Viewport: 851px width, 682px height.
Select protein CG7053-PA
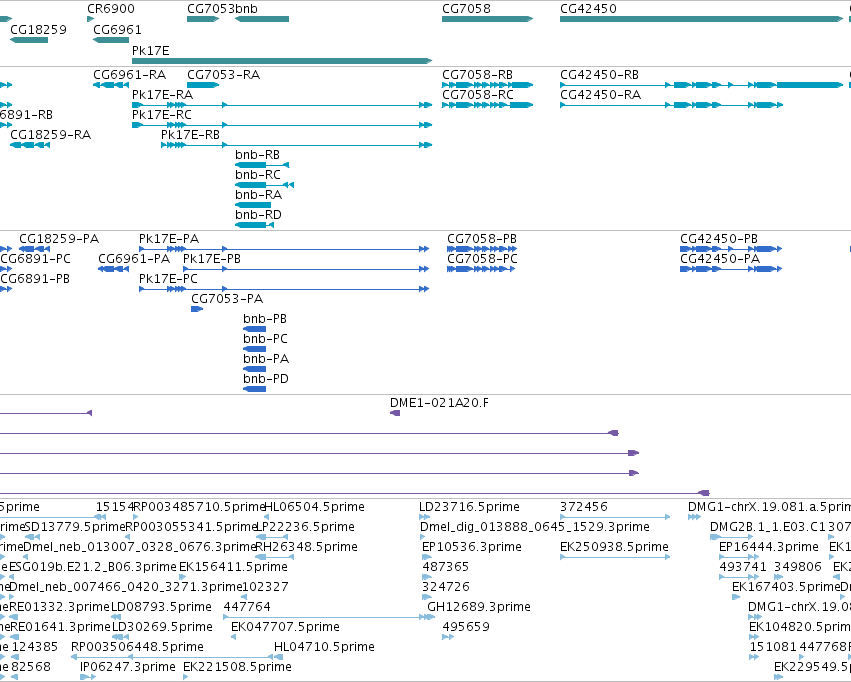coord(197,309)
